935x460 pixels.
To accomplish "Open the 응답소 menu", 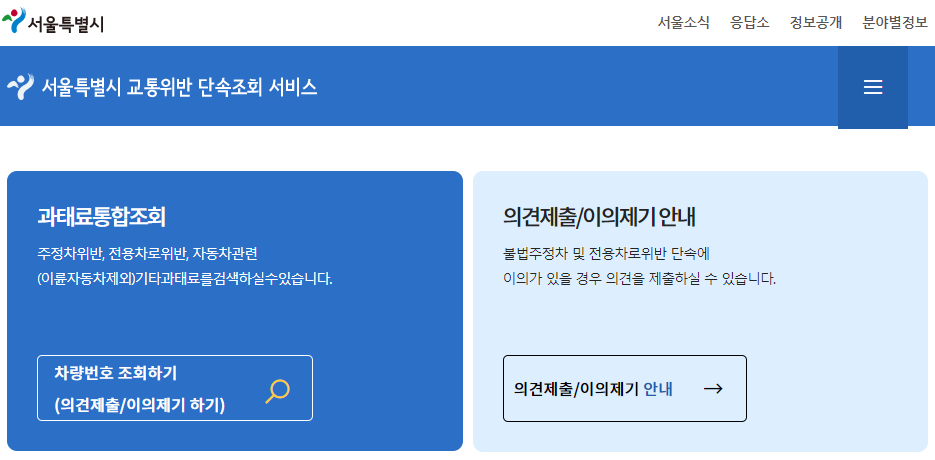I will (750, 23).
